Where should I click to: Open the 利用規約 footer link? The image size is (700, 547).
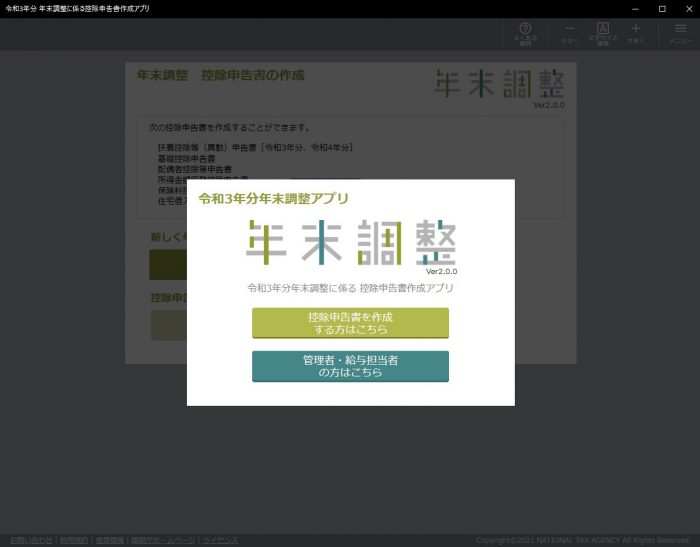point(74,540)
